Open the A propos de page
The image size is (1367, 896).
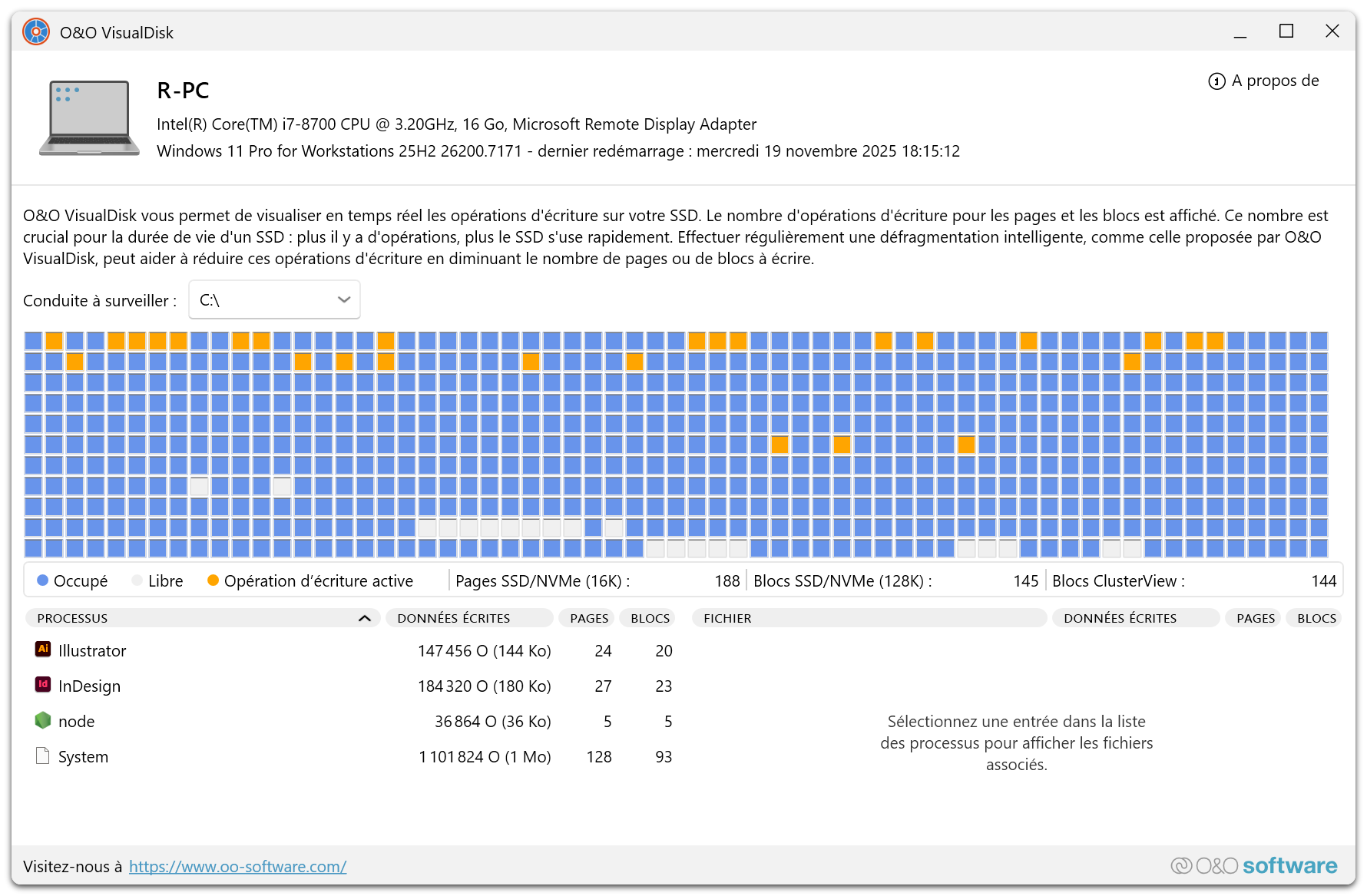(1275, 81)
